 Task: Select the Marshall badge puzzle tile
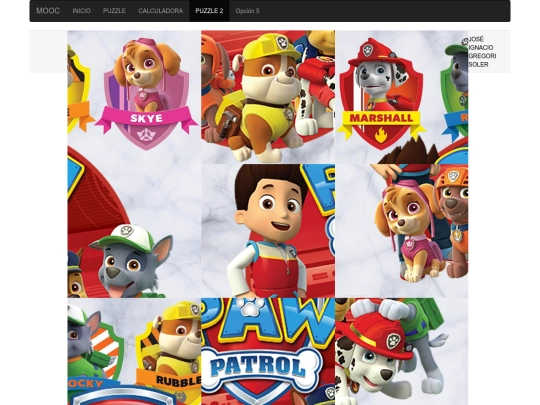click(402, 97)
